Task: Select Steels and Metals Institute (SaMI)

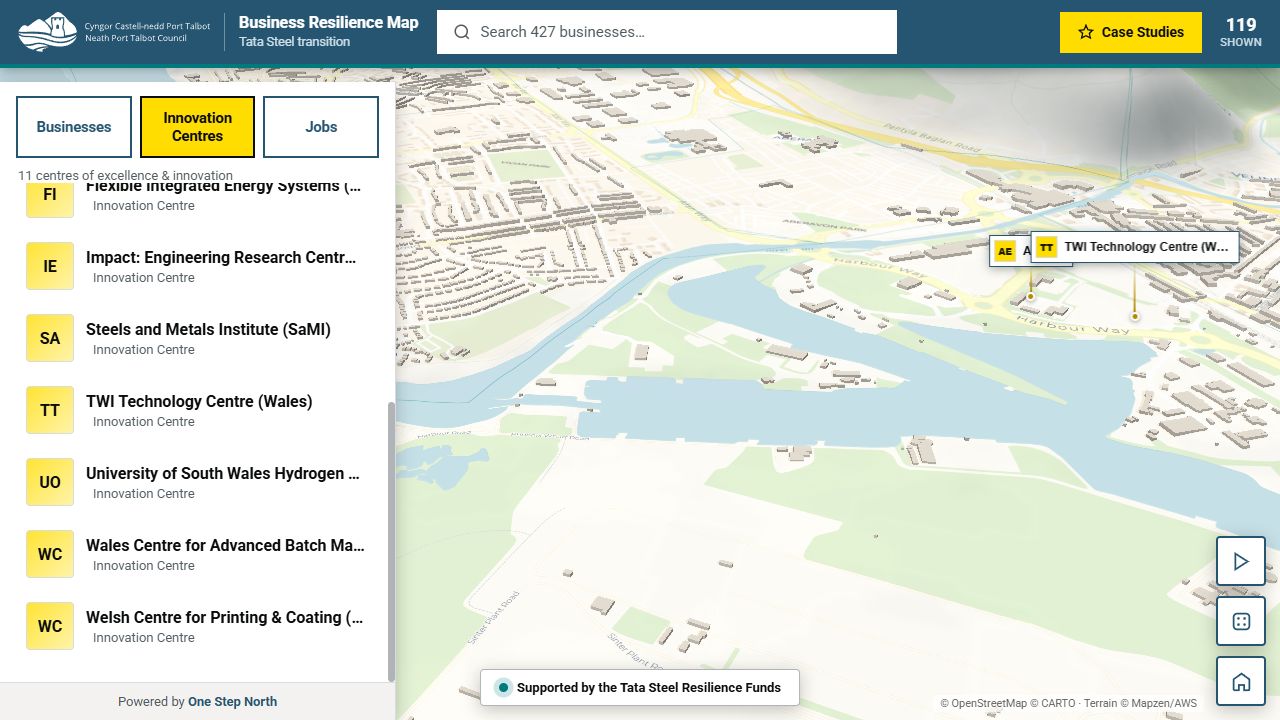Action: click(x=200, y=338)
